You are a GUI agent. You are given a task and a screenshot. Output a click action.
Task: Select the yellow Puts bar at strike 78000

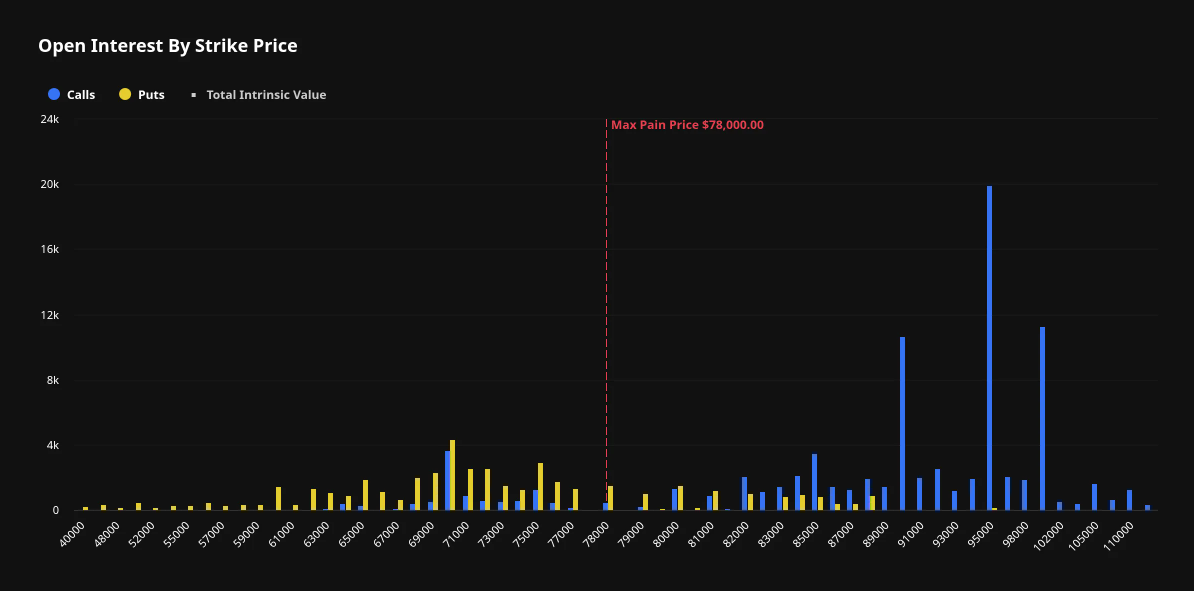click(611, 498)
